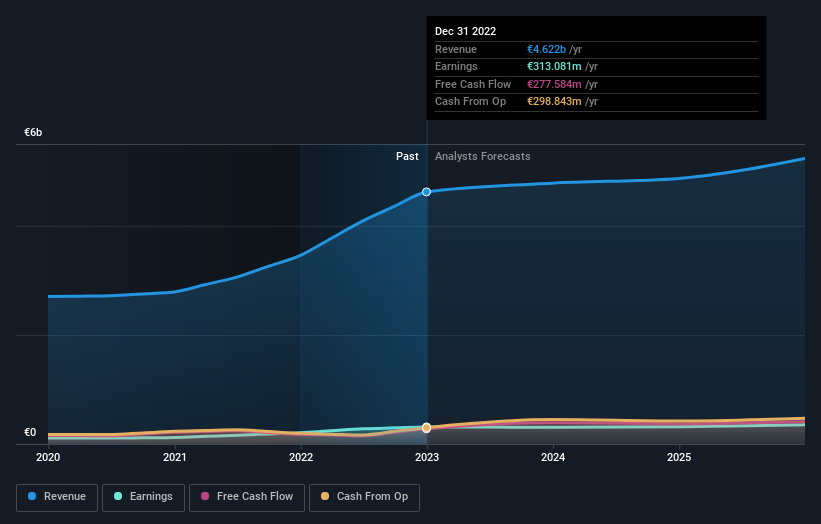Click the Cash From Op label in tooltip
821x524 pixels.
click(470, 102)
